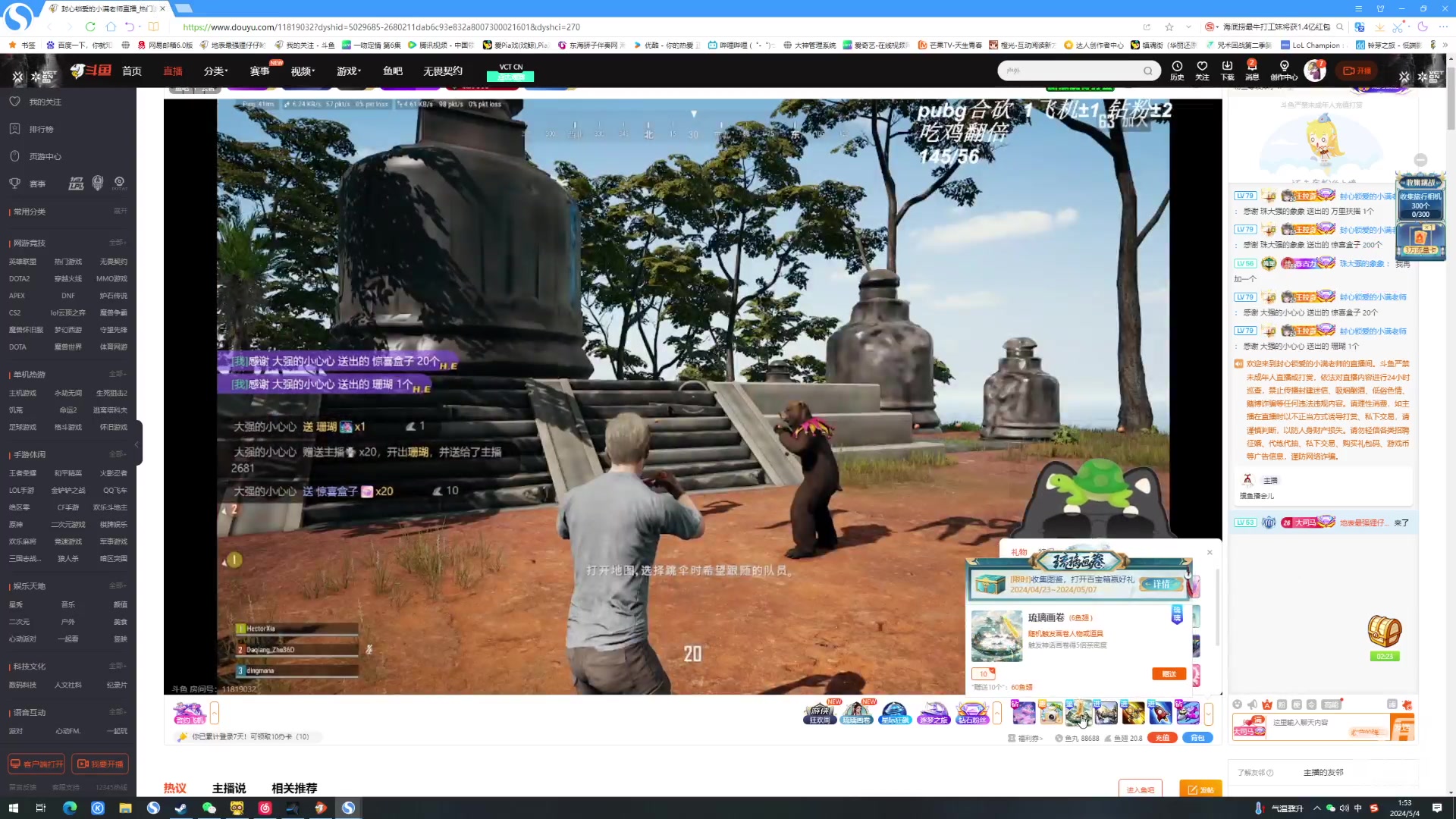Open the 星际狂飙 activity icon
The width and height of the screenshot is (1456, 819).
[x=895, y=713]
